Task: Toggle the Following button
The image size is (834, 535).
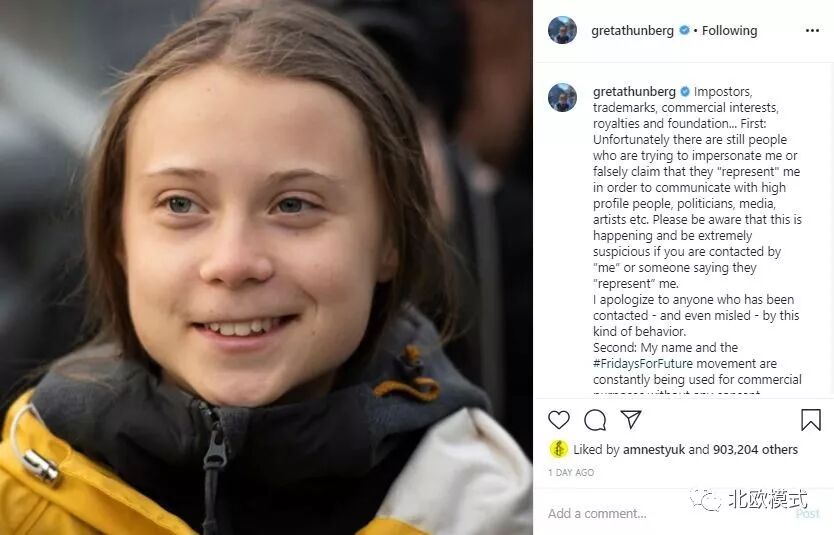Action: [729, 31]
